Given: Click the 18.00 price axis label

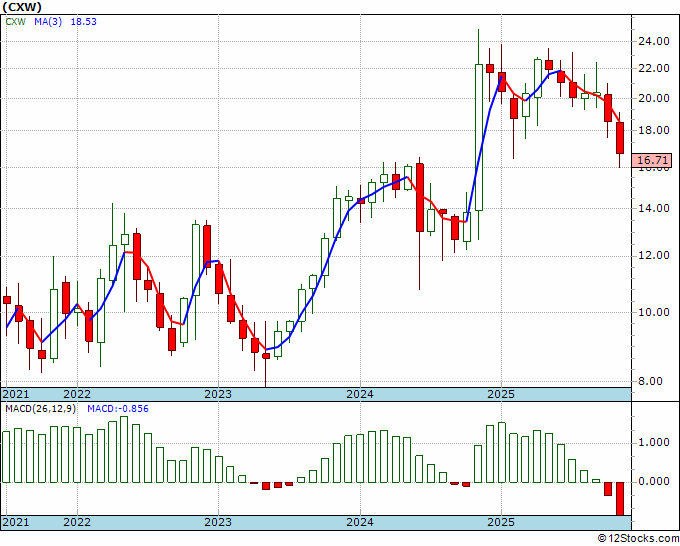Looking at the screenshot, I should [x=654, y=131].
